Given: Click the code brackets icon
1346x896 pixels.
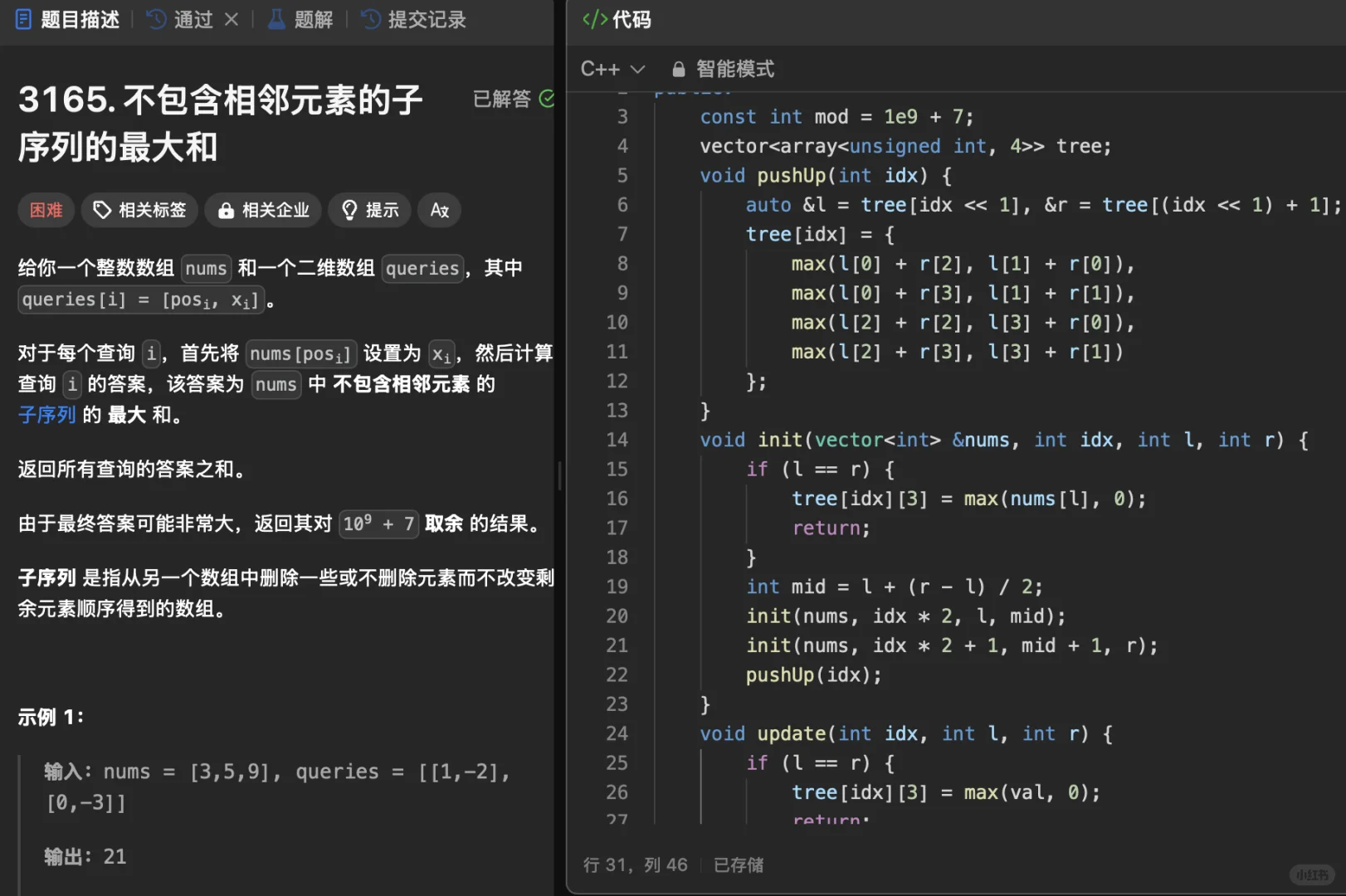Looking at the screenshot, I should pyautogui.click(x=595, y=19).
